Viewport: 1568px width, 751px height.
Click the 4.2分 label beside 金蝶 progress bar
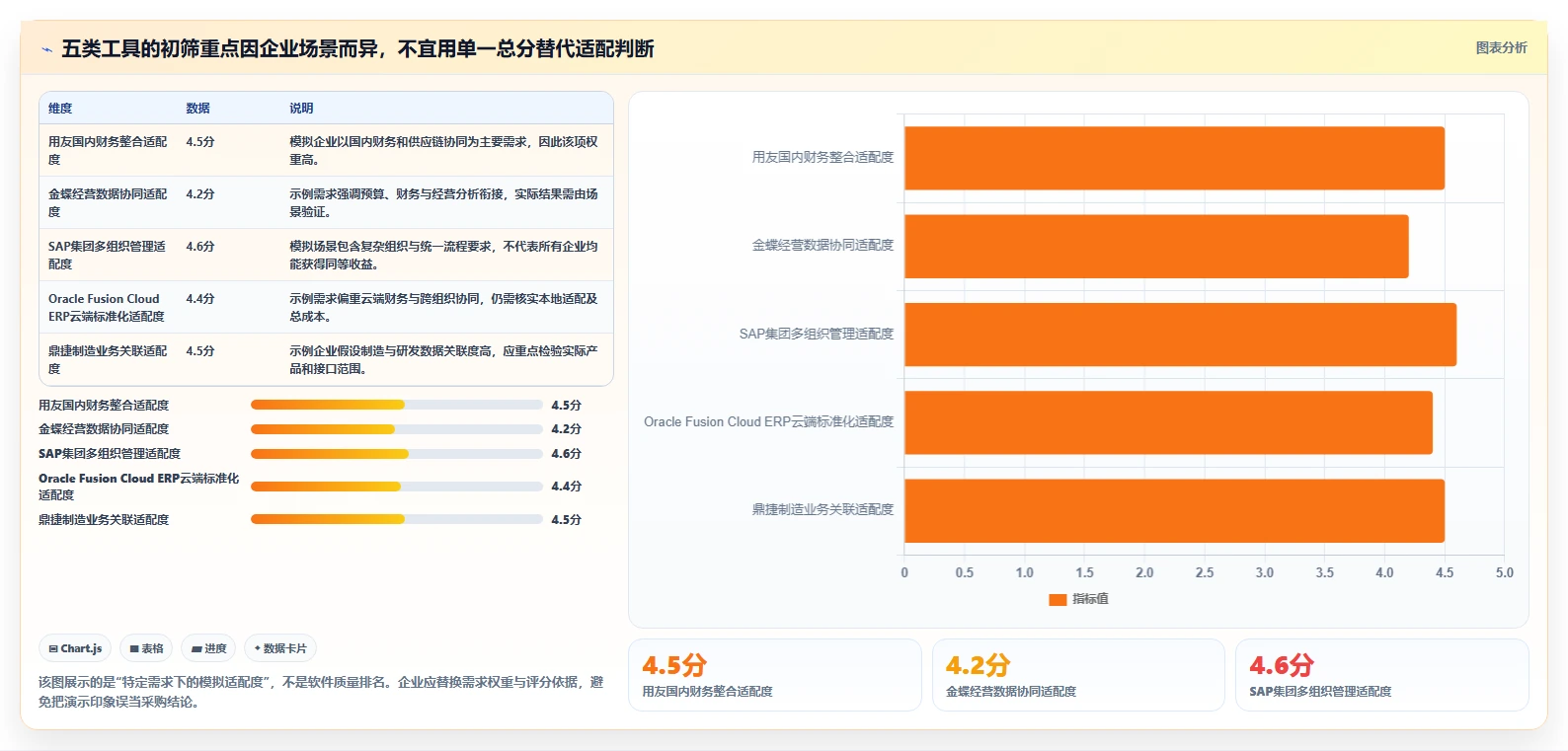(566, 429)
